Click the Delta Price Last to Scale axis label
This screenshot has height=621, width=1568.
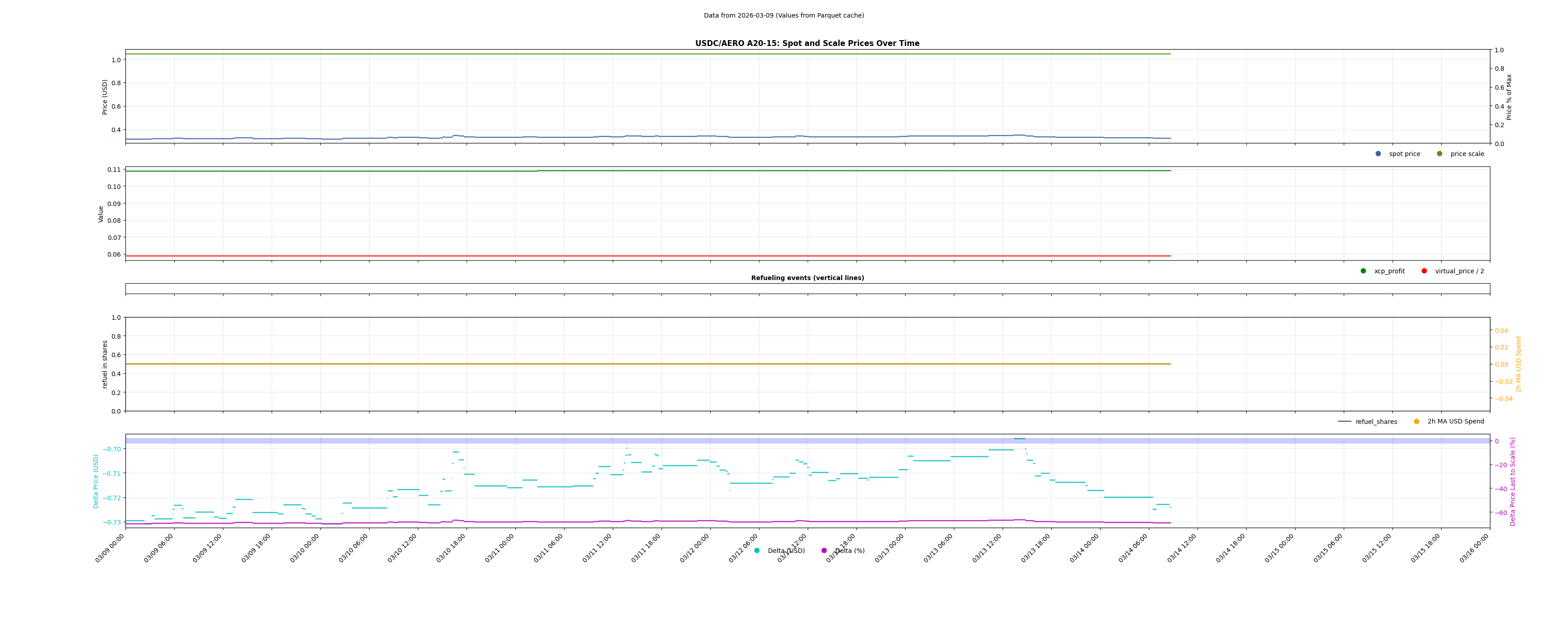coord(1512,481)
